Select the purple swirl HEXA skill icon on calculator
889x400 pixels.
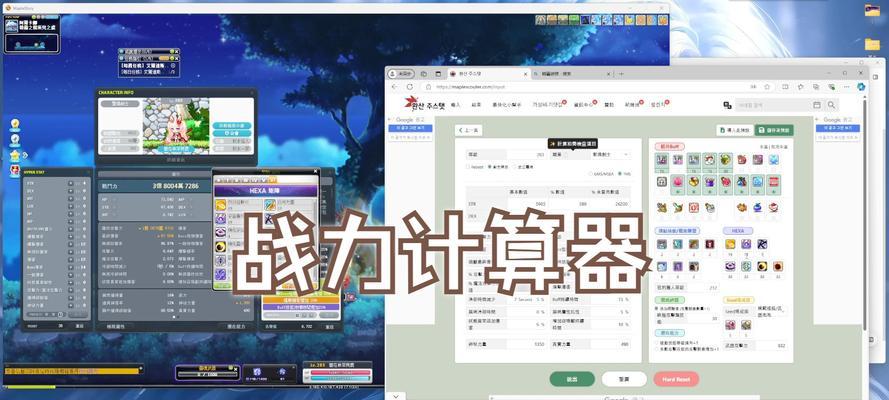(x=746, y=244)
